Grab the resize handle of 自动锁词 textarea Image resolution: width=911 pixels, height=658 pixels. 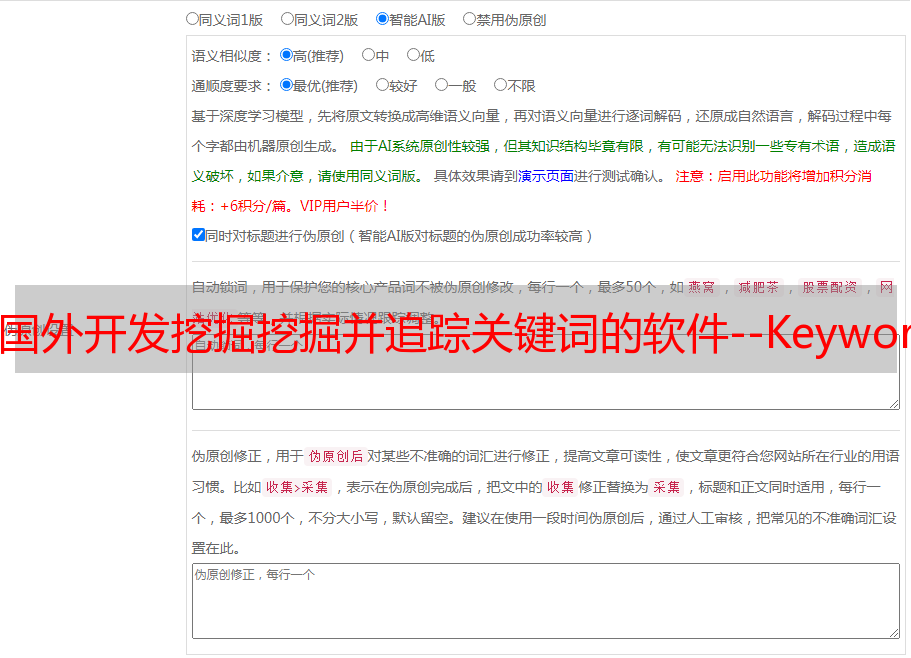(894, 404)
